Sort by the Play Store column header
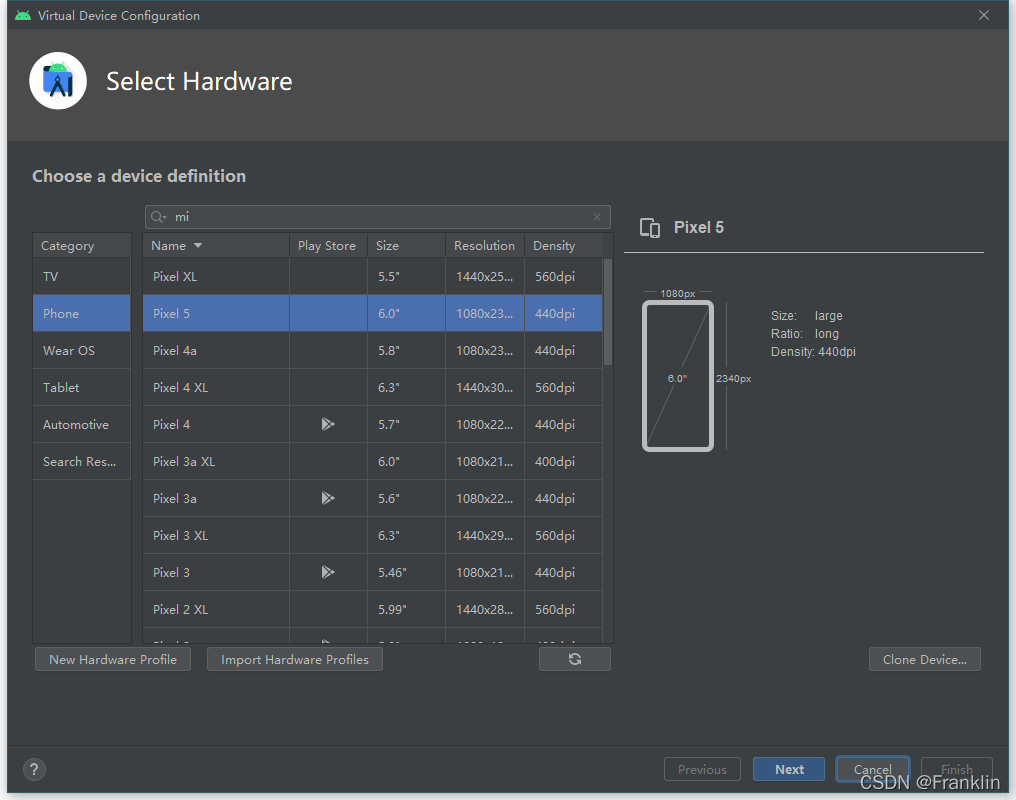Image resolution: width=1016 pixels, height=800 pixels. [328, 246]
